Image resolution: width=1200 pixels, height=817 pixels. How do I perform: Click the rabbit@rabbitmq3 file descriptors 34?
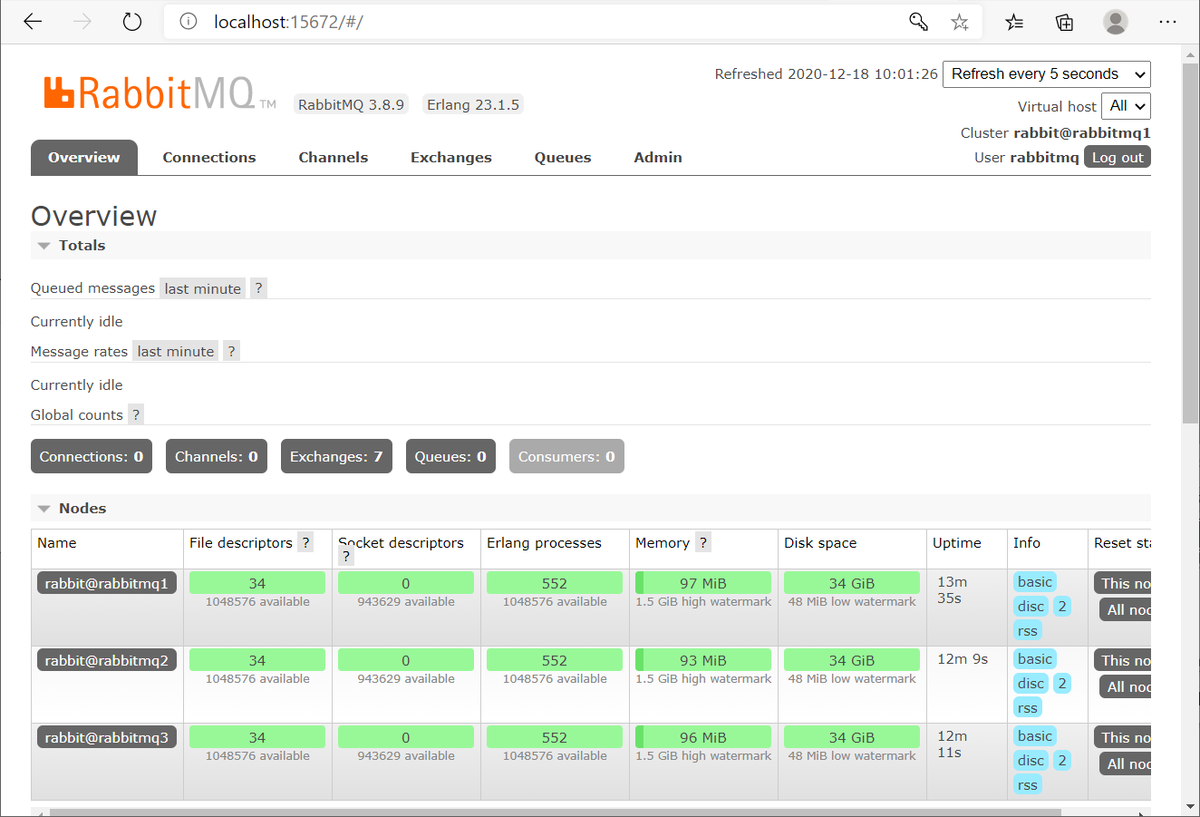257,737
